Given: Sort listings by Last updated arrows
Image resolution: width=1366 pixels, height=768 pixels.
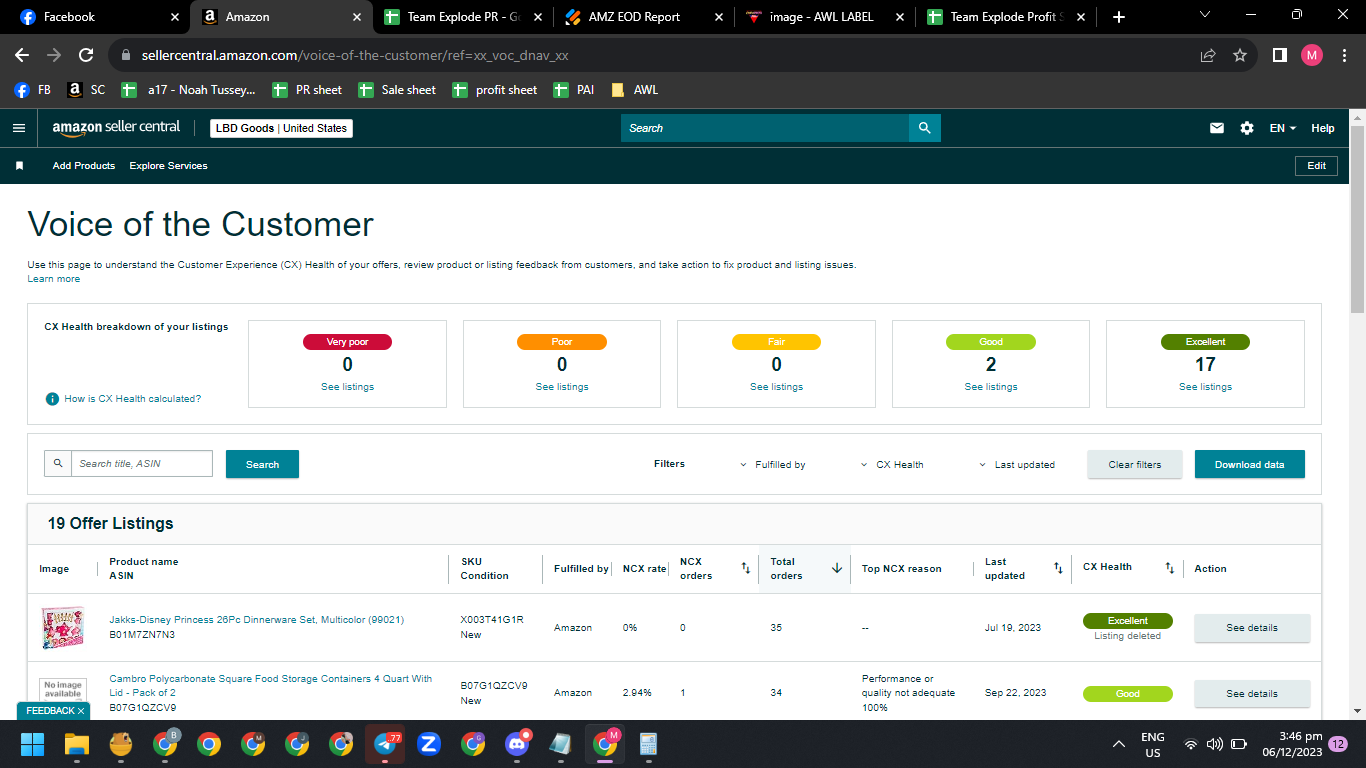Looking at the screenshot, I should click(1058, 568).
